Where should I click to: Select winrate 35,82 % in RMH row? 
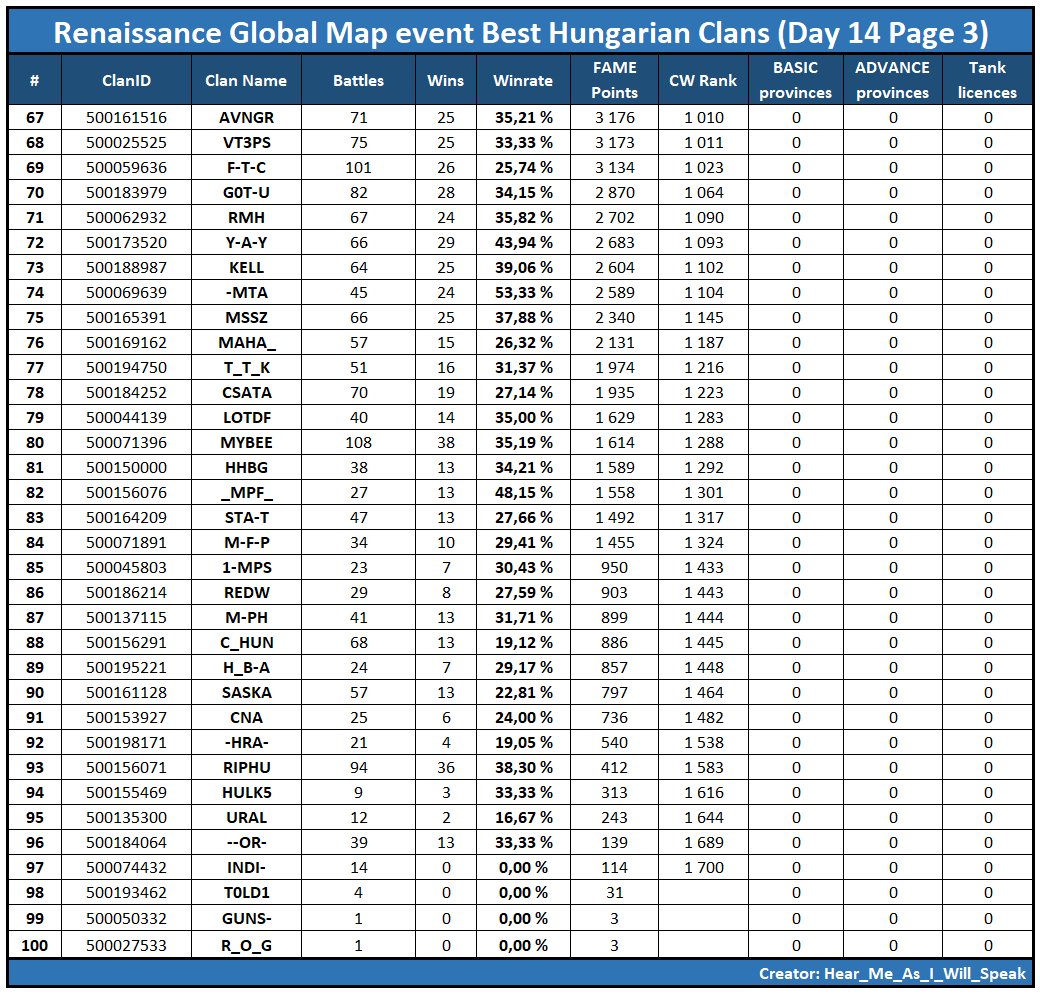pos(523,218)
